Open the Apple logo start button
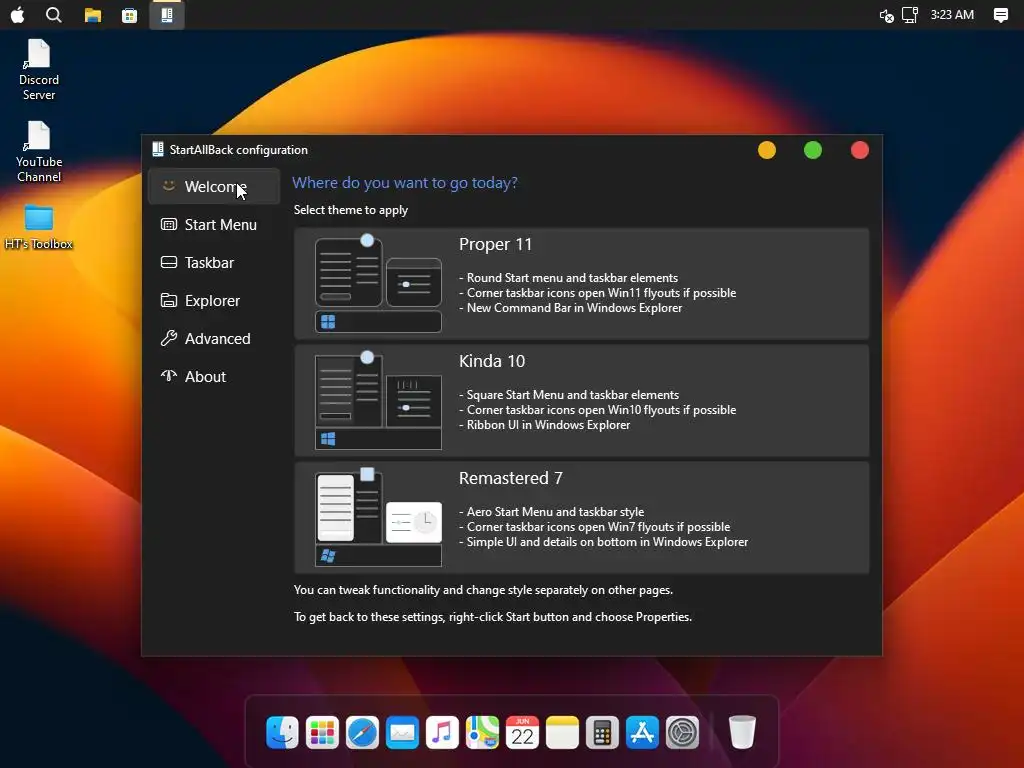Viewport: 1024px width, 768px height. click(18, 14)
